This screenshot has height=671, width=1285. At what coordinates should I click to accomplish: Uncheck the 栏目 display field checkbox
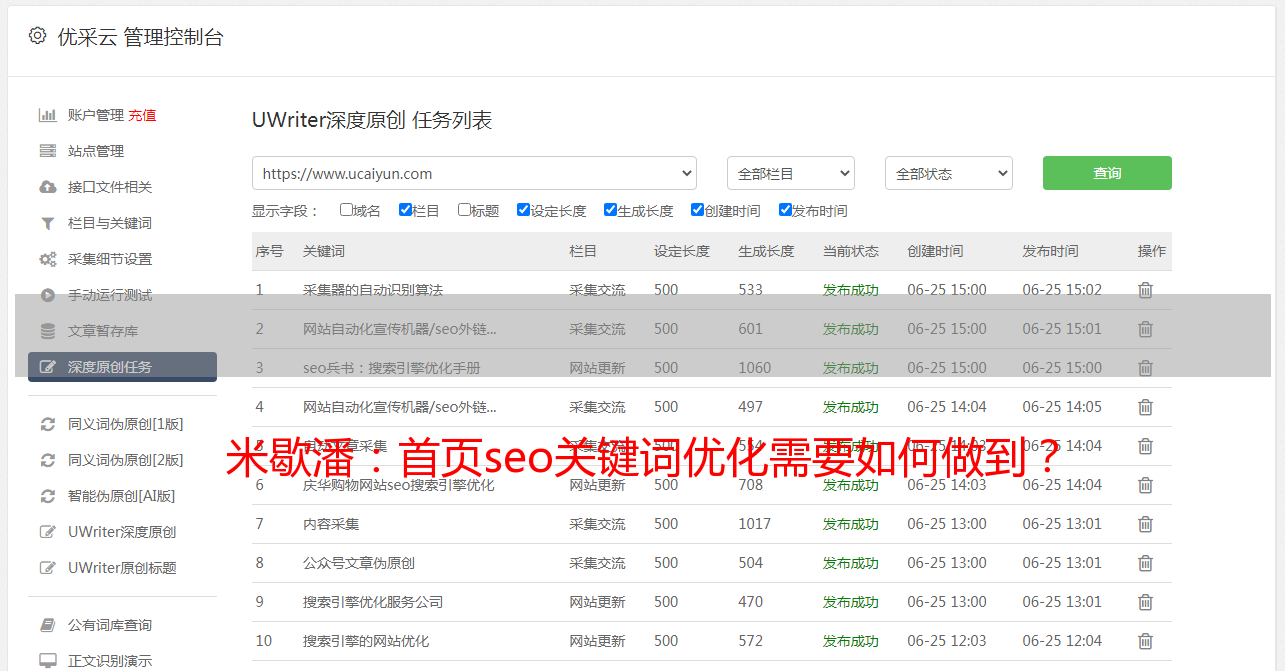405,210
